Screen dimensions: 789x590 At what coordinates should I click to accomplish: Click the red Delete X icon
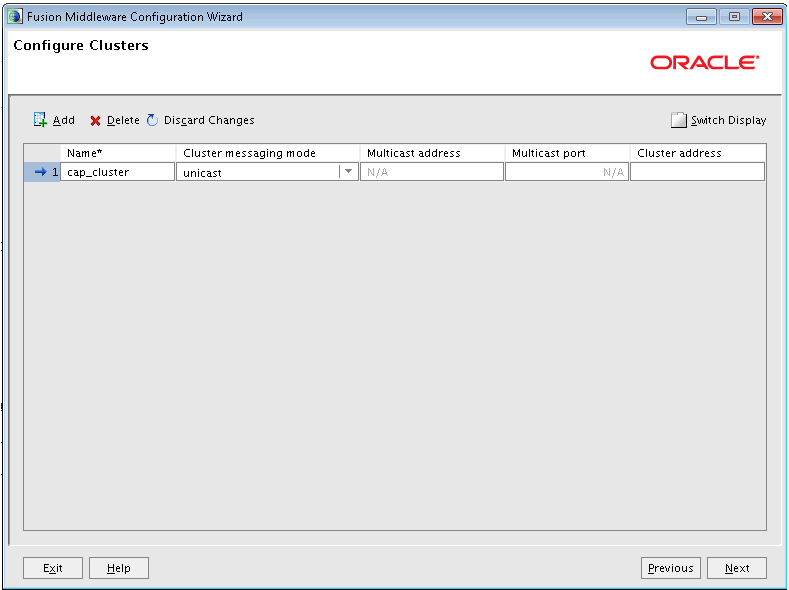coord(95,121)
